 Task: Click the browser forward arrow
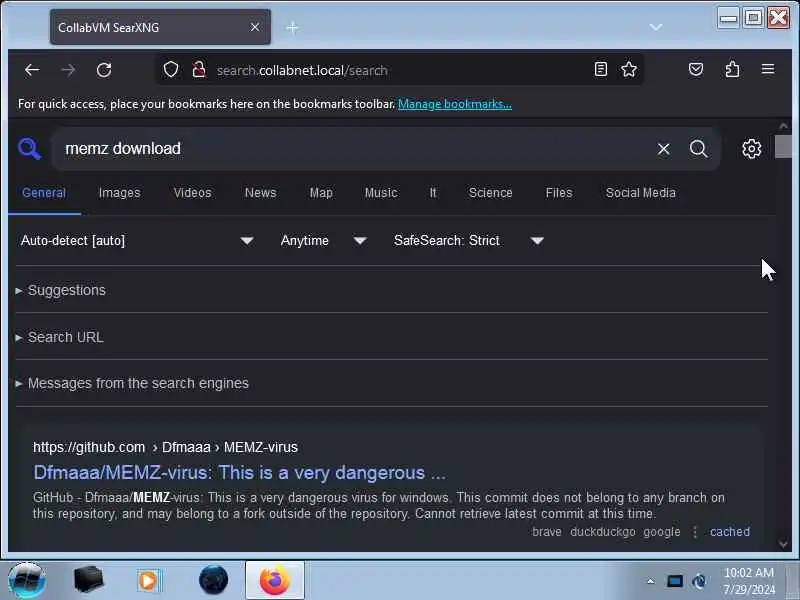point(68,70)
